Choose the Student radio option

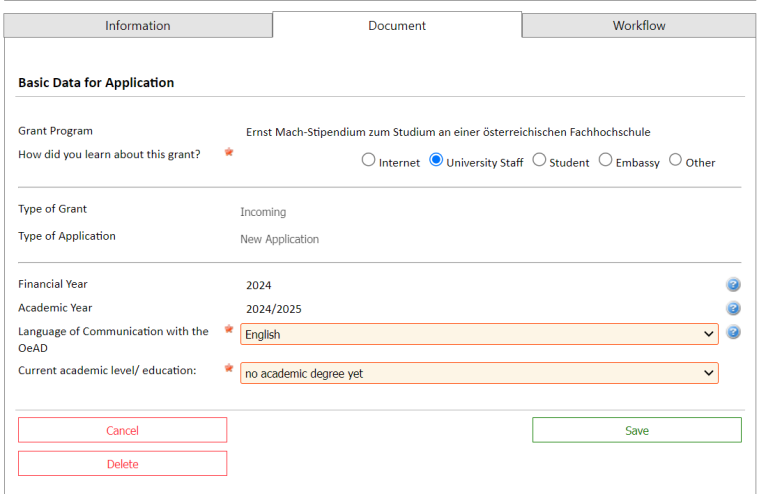539,160
